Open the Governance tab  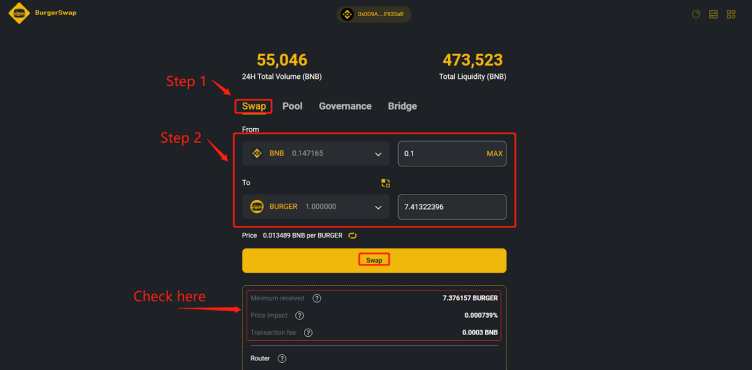tap(345, 106)
